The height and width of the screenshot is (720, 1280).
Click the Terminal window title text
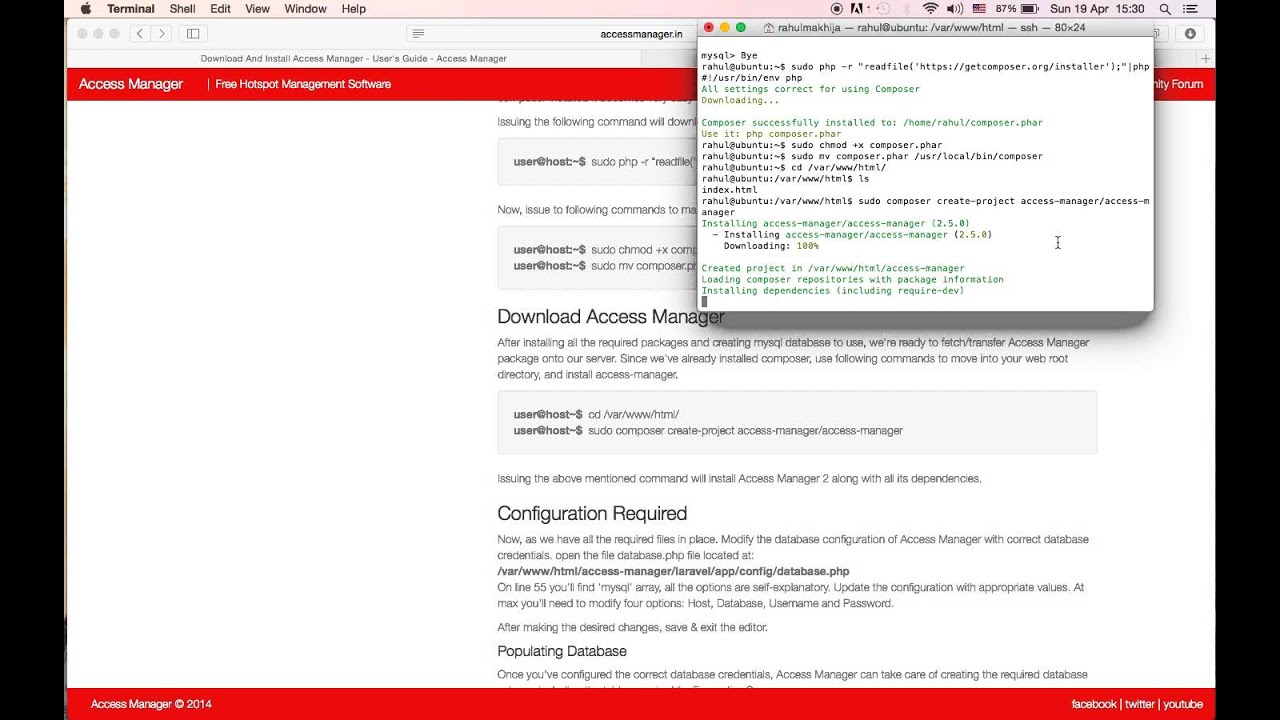931,28
